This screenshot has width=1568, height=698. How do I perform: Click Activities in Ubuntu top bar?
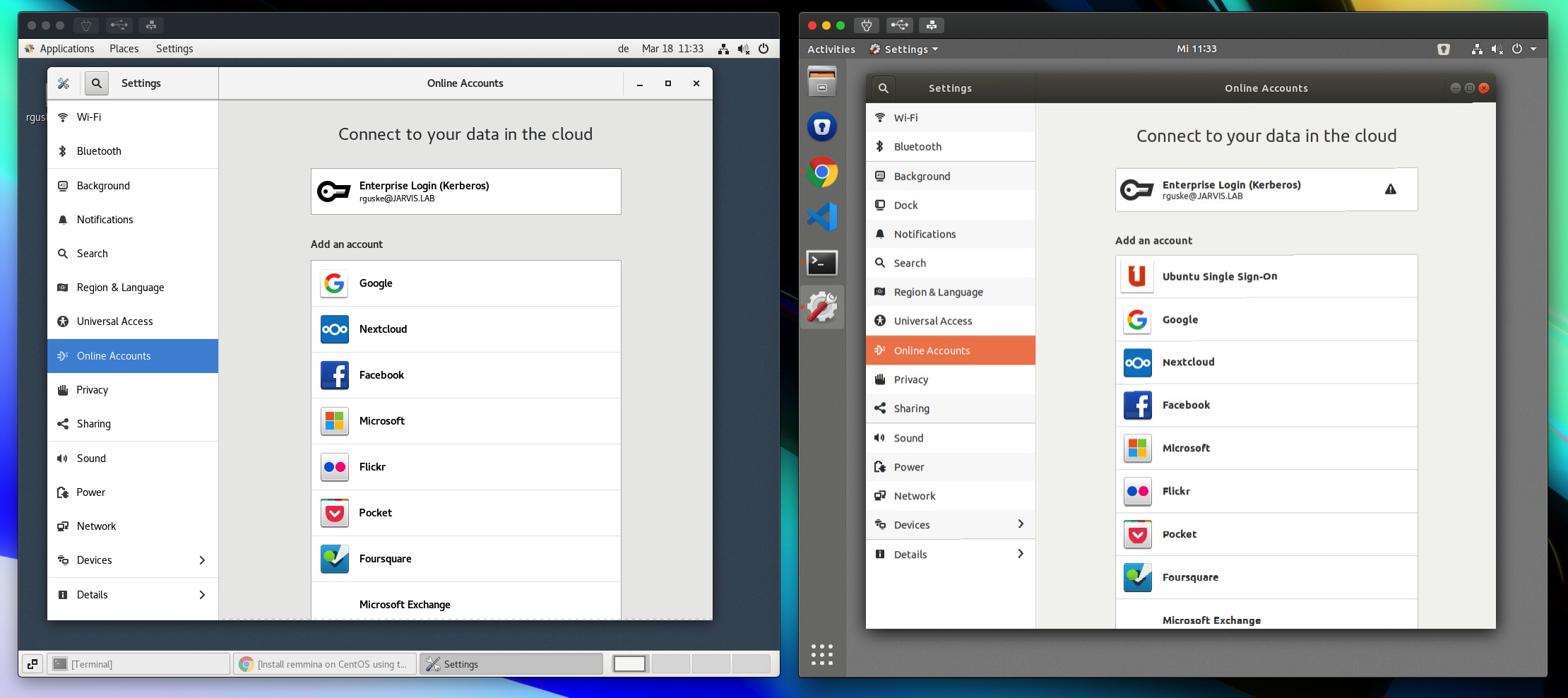click(831, 49)
